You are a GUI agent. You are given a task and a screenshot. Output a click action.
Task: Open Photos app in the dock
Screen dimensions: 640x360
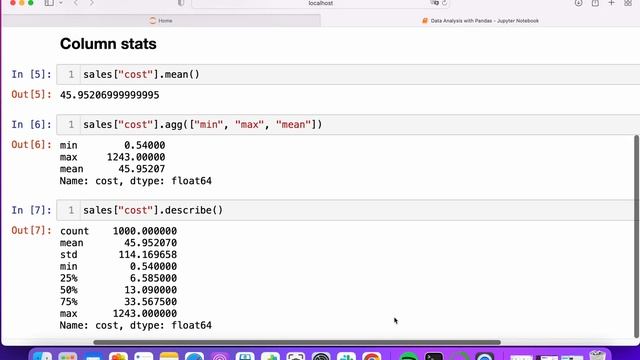(118, 356)
